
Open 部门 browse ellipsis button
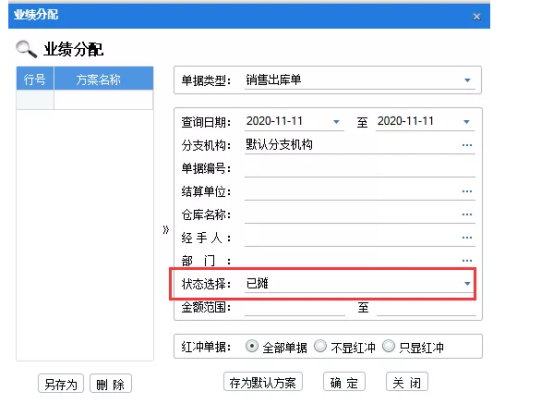(467, 261)
